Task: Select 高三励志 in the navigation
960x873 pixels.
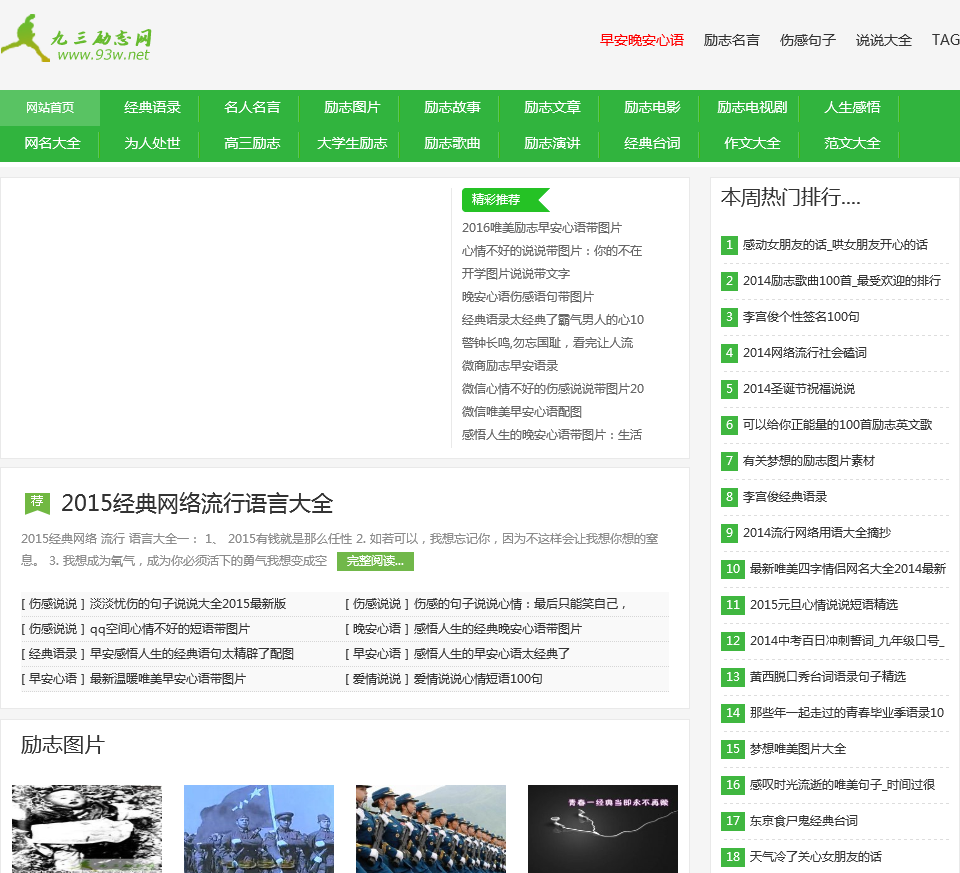Action: tap(252, 143)
